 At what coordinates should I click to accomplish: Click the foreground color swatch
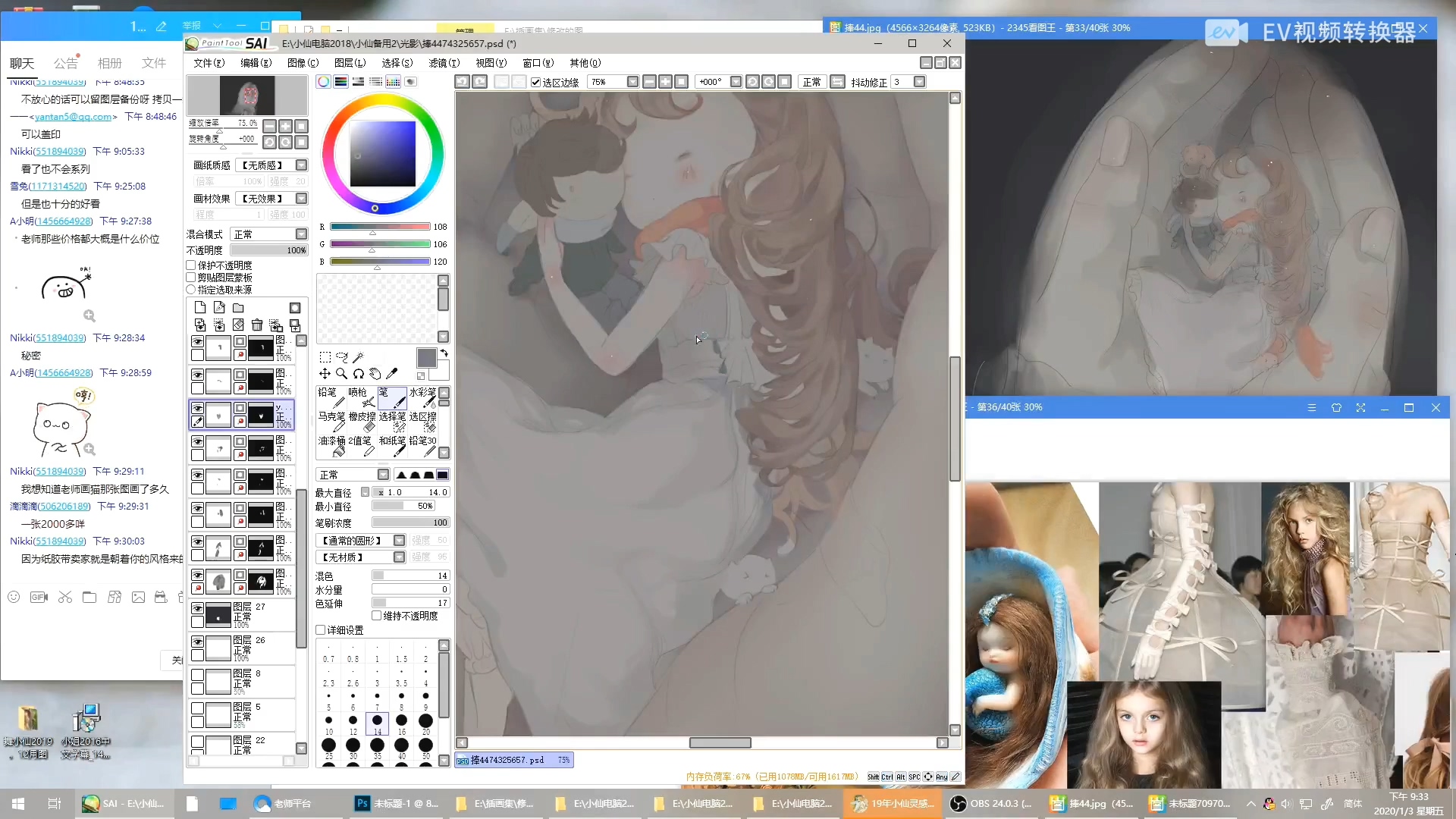pyautogui.click(x=426, y=358)
